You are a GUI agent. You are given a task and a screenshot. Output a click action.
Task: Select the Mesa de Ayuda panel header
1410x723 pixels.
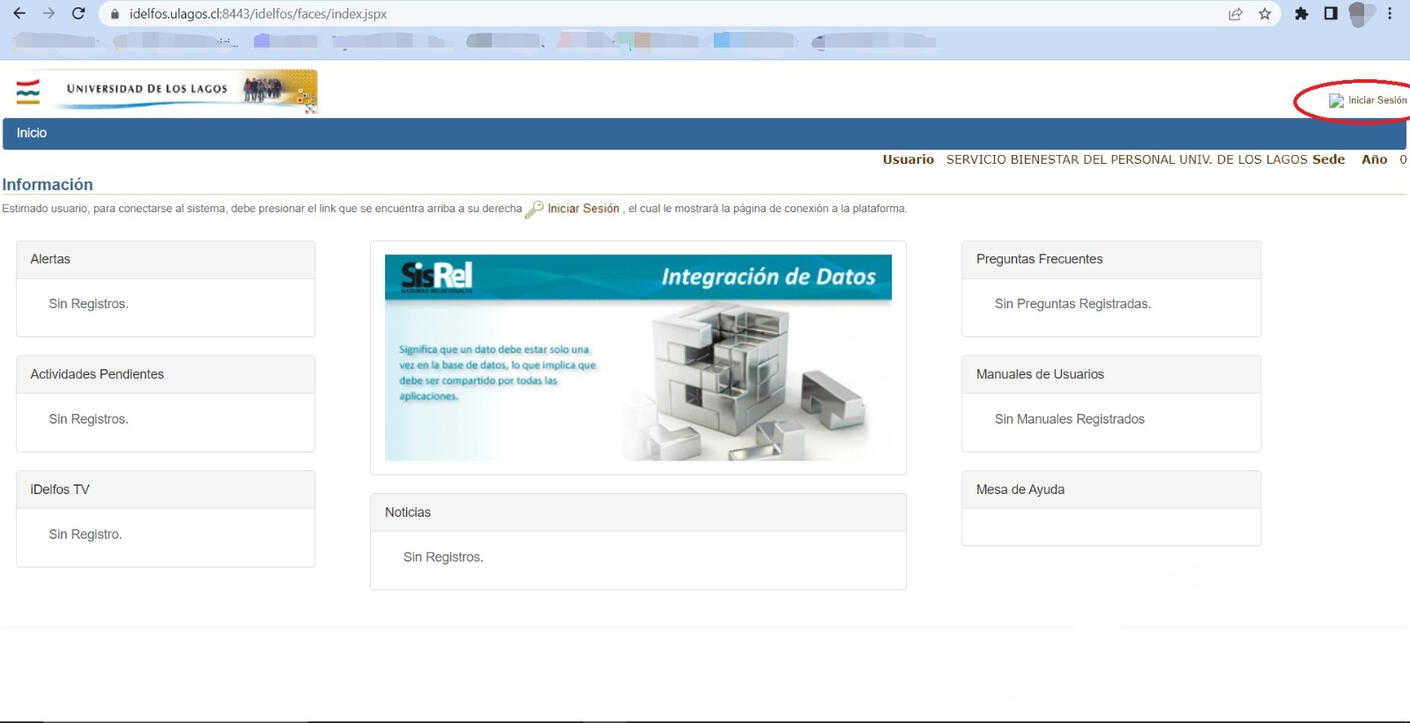tap(1110, 489)
